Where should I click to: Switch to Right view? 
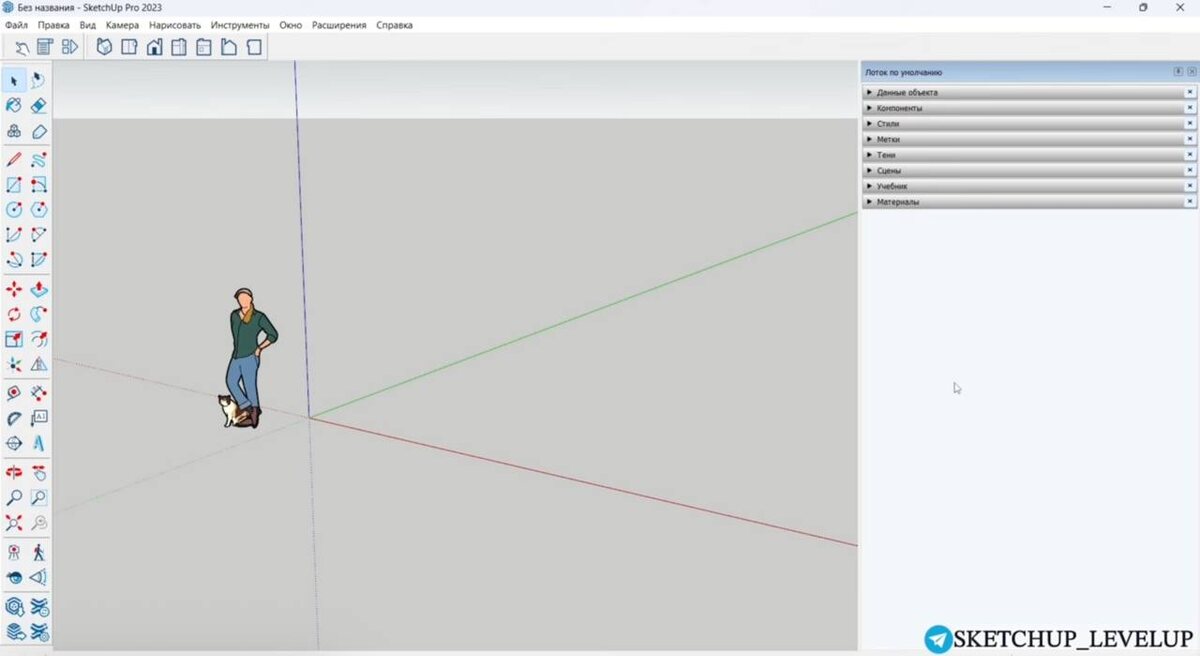pos(179,46)
